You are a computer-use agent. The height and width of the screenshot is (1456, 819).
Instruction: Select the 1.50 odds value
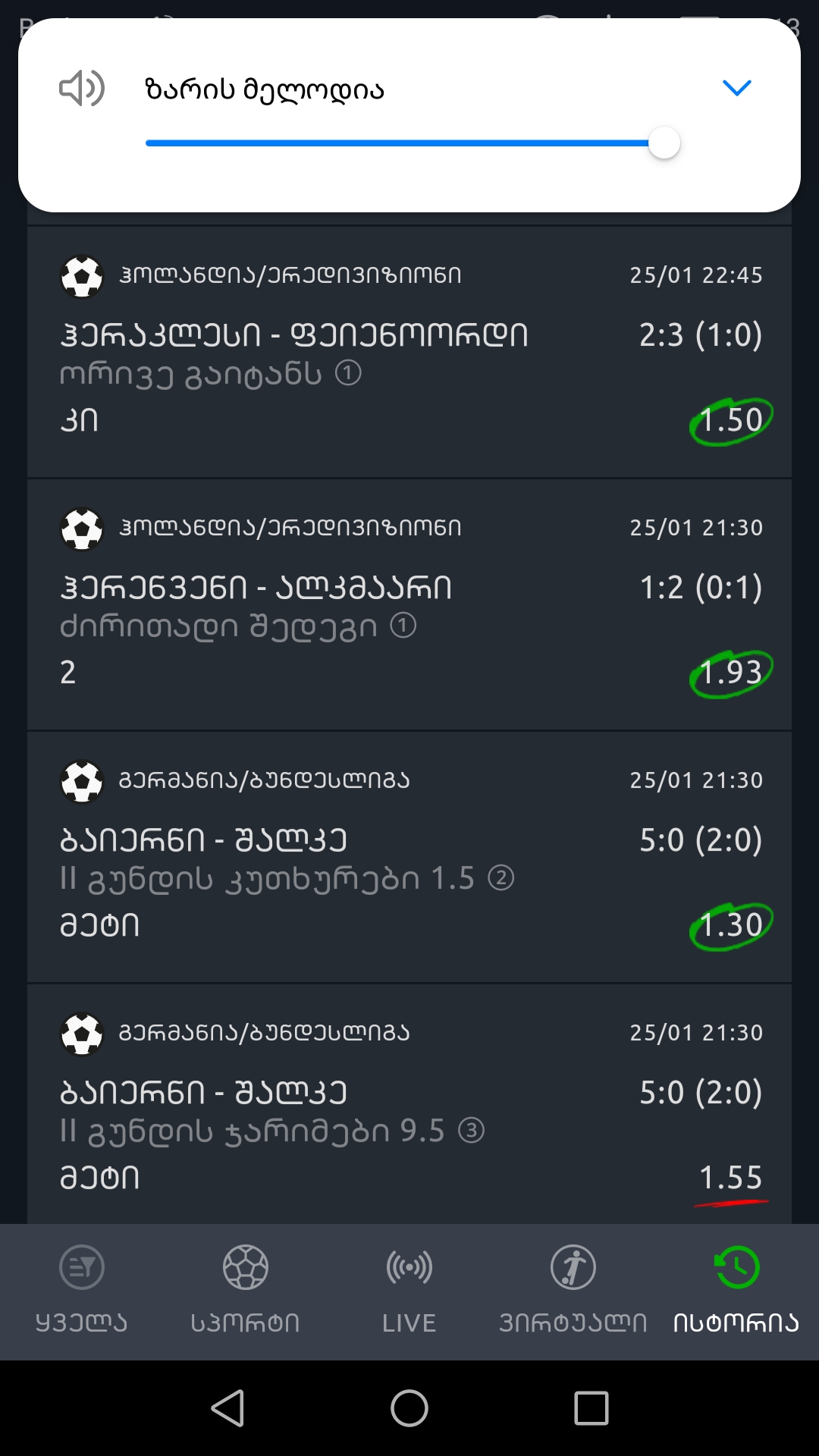(x=731, y=421)
